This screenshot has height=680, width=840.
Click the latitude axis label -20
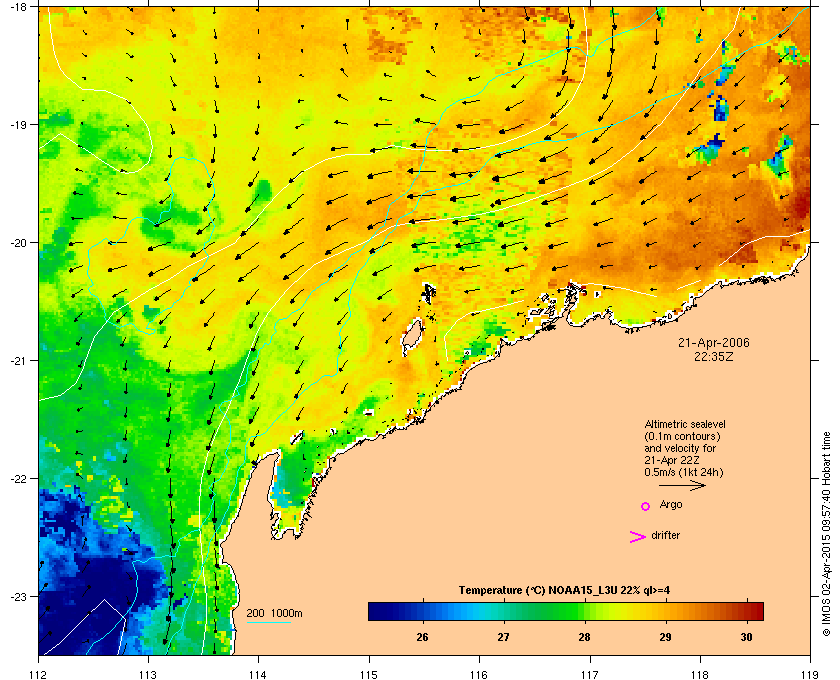coord(19,243)
